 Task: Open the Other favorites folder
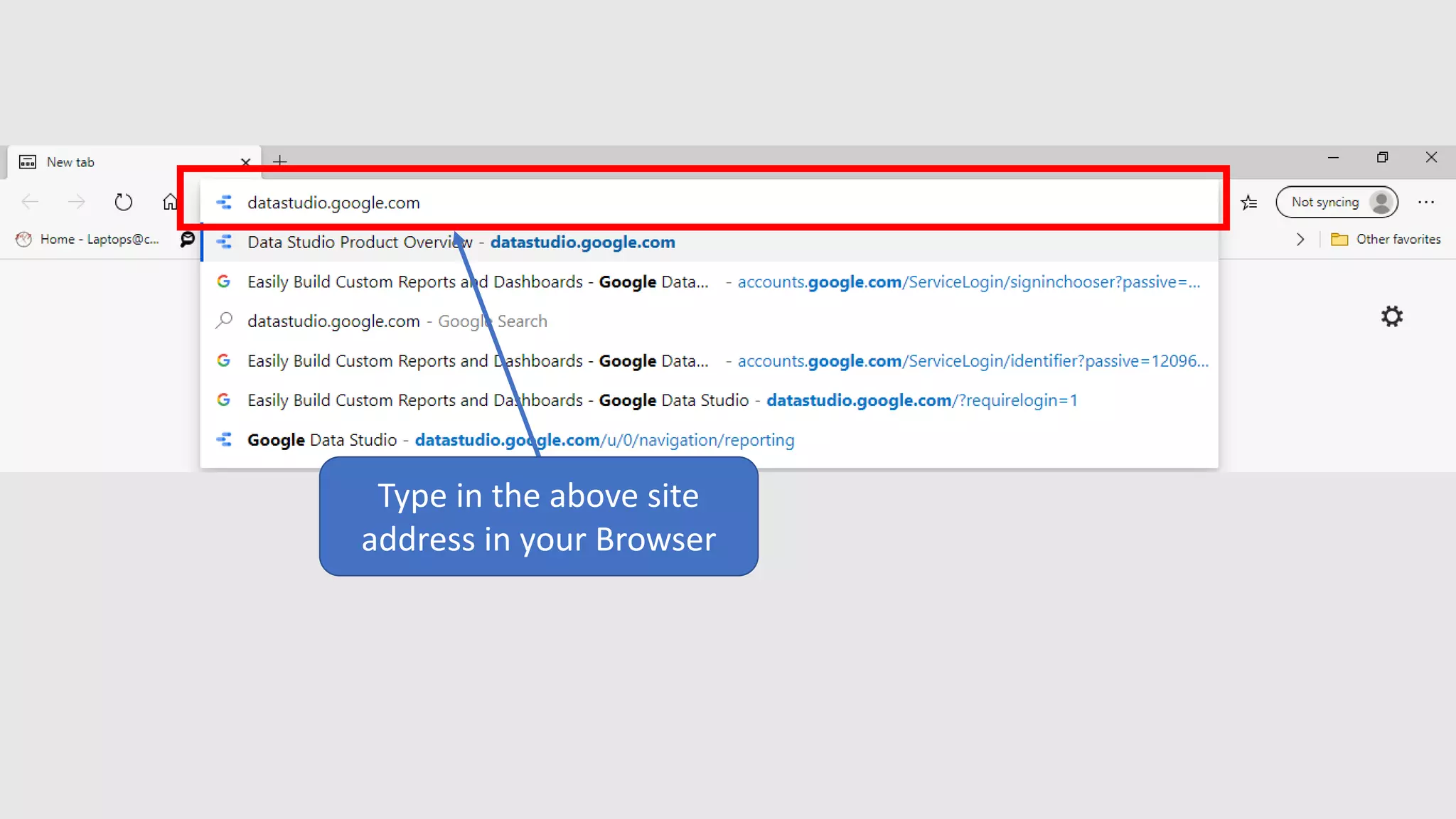click(1386, 240)
